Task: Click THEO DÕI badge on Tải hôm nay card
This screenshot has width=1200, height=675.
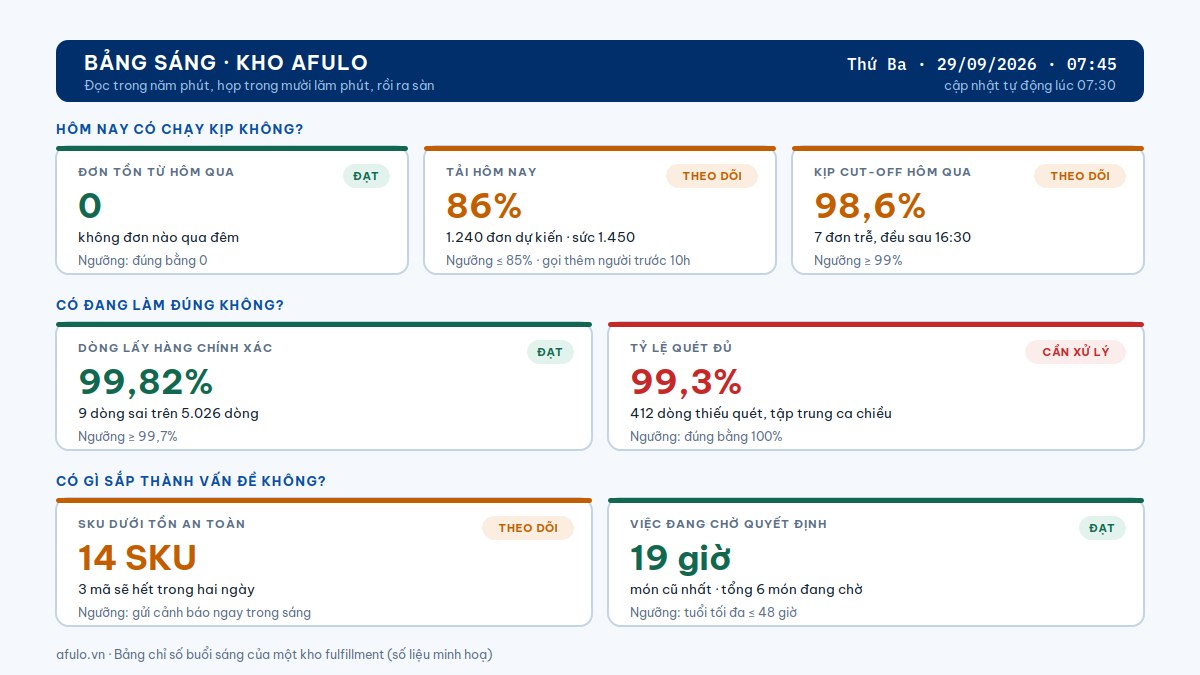Action: (712, 176)
